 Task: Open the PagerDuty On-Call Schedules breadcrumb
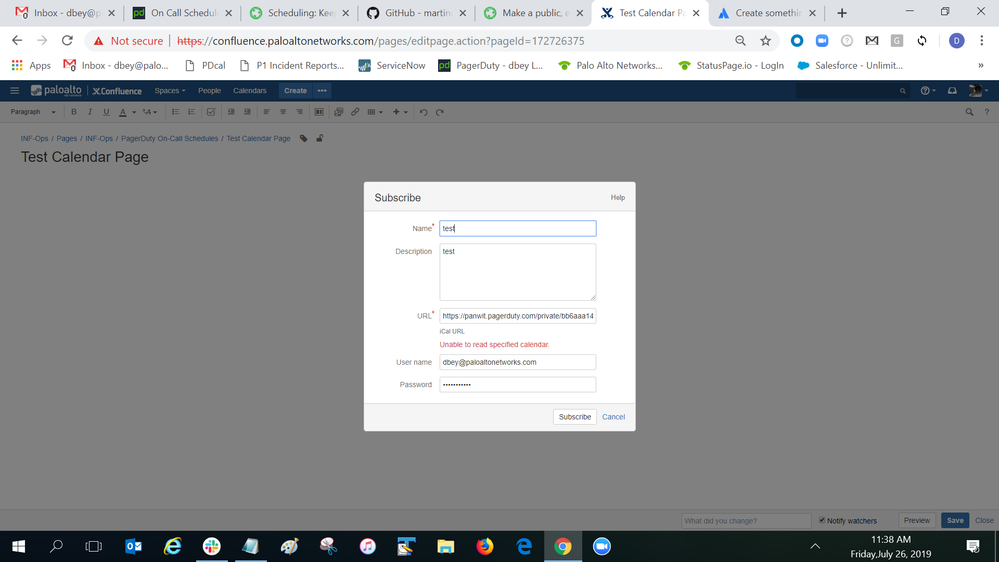[x=169, y=138]
